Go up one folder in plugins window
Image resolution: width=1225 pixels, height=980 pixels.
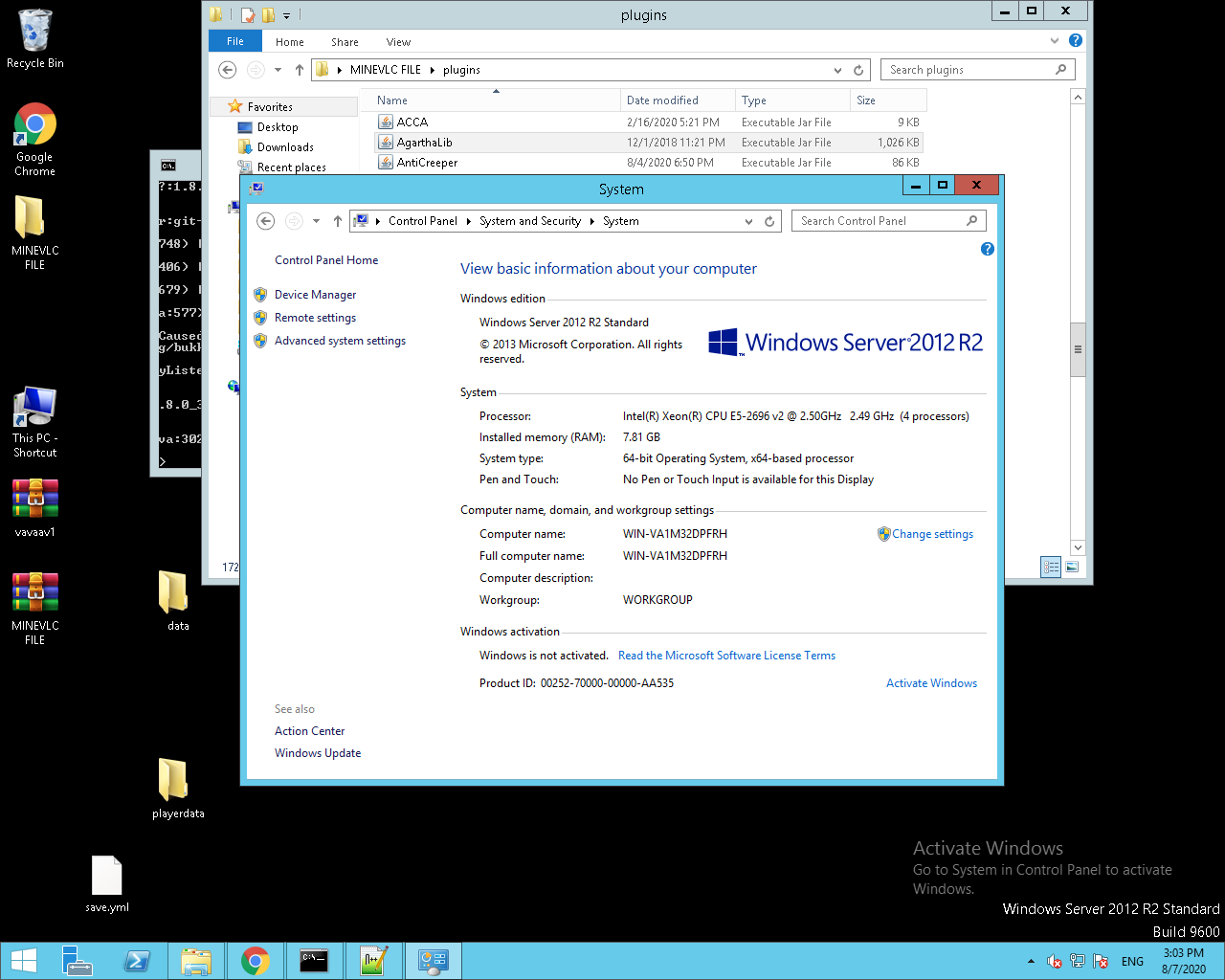[x=300, y=70]
